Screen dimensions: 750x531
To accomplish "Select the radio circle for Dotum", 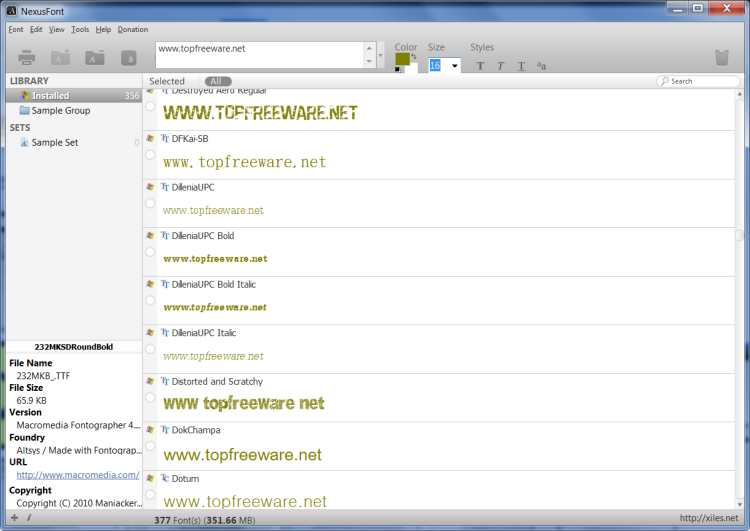I will point(150,494).
